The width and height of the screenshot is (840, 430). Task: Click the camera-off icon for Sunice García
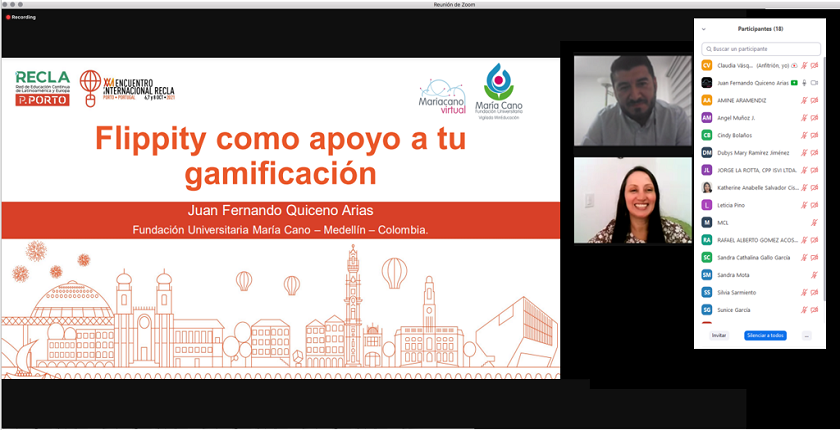pos(814,310)
